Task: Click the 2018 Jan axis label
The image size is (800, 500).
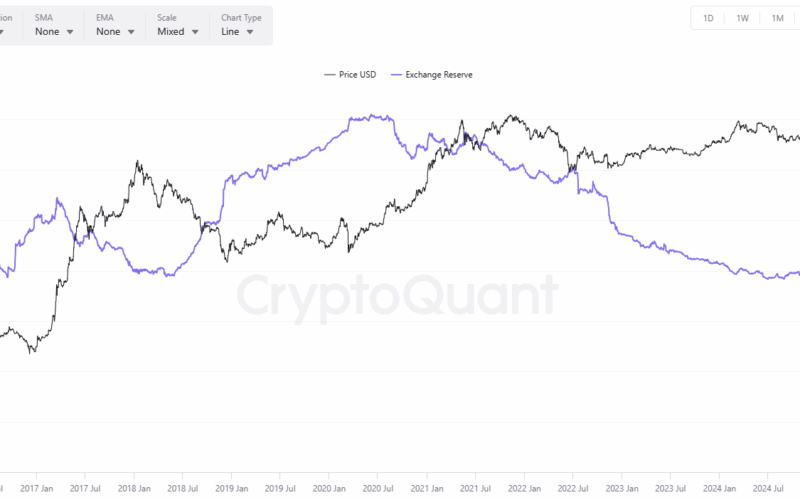Action: coord(133,487)
